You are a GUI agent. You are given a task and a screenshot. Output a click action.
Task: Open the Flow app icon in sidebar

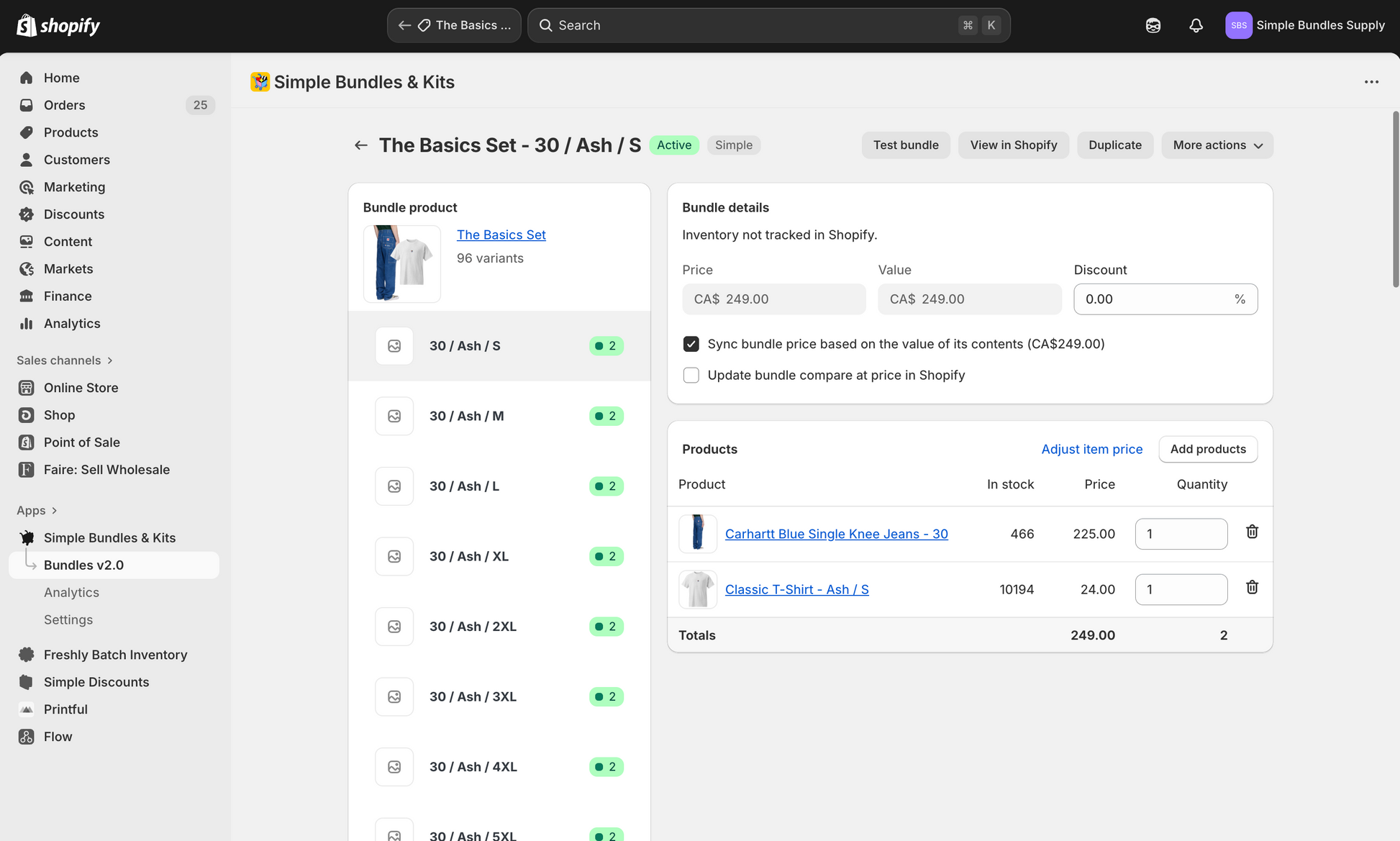pos(27,737)
